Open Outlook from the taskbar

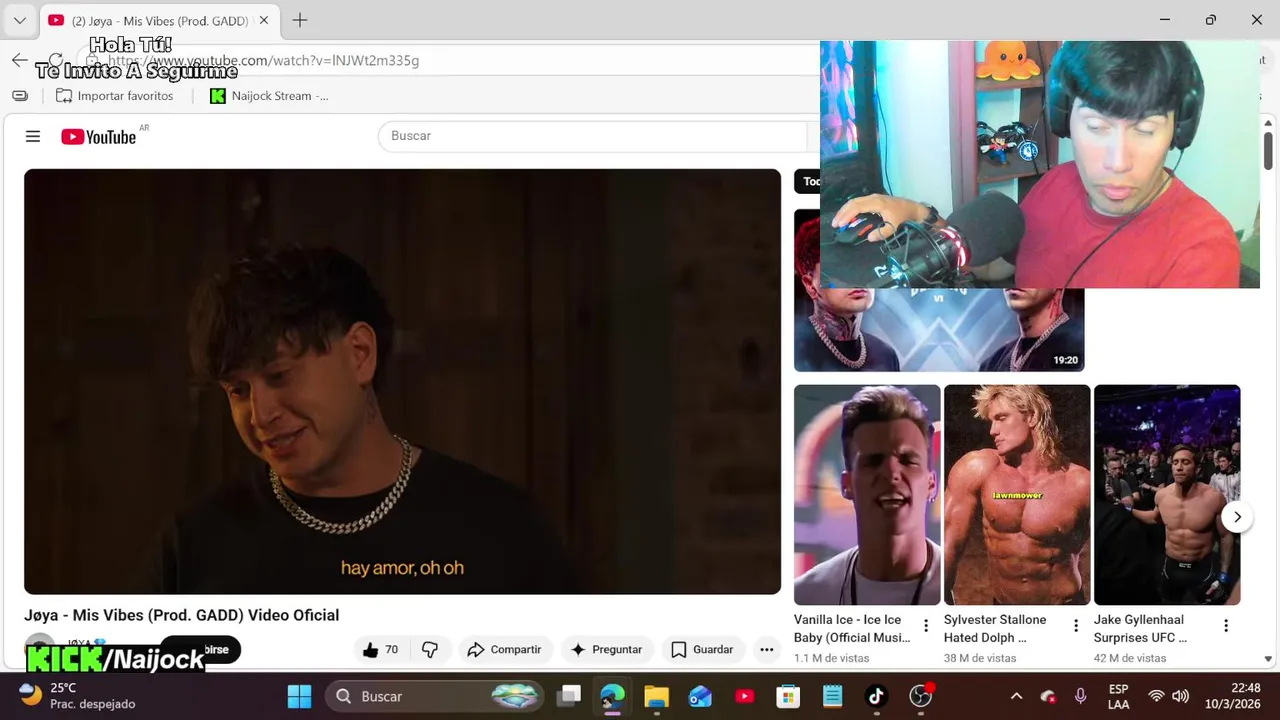[x=700, y=696]
